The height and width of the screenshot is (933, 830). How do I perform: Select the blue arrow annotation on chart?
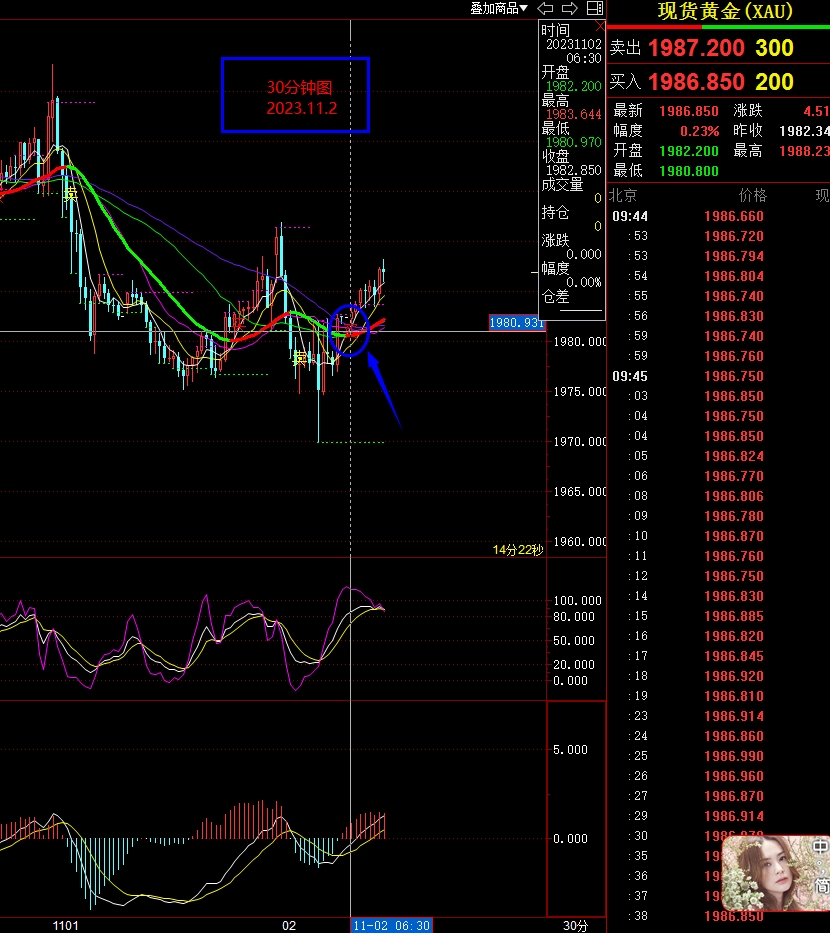click(385, 390)
